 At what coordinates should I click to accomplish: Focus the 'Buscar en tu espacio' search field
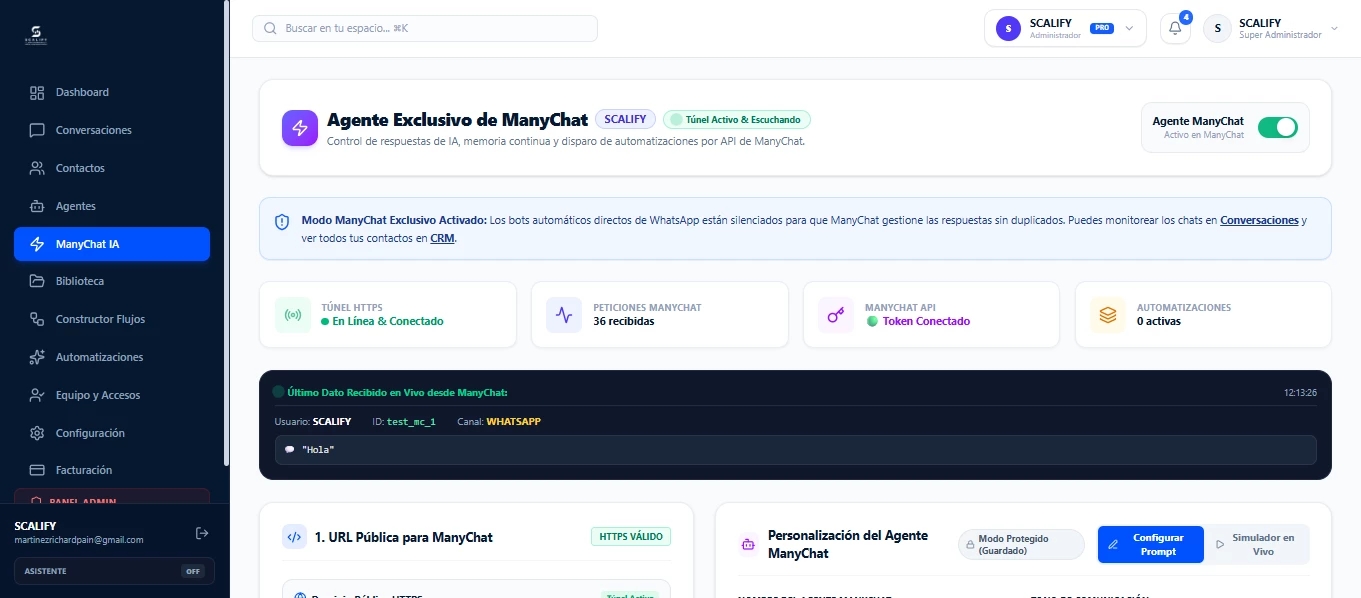point(425,28)
